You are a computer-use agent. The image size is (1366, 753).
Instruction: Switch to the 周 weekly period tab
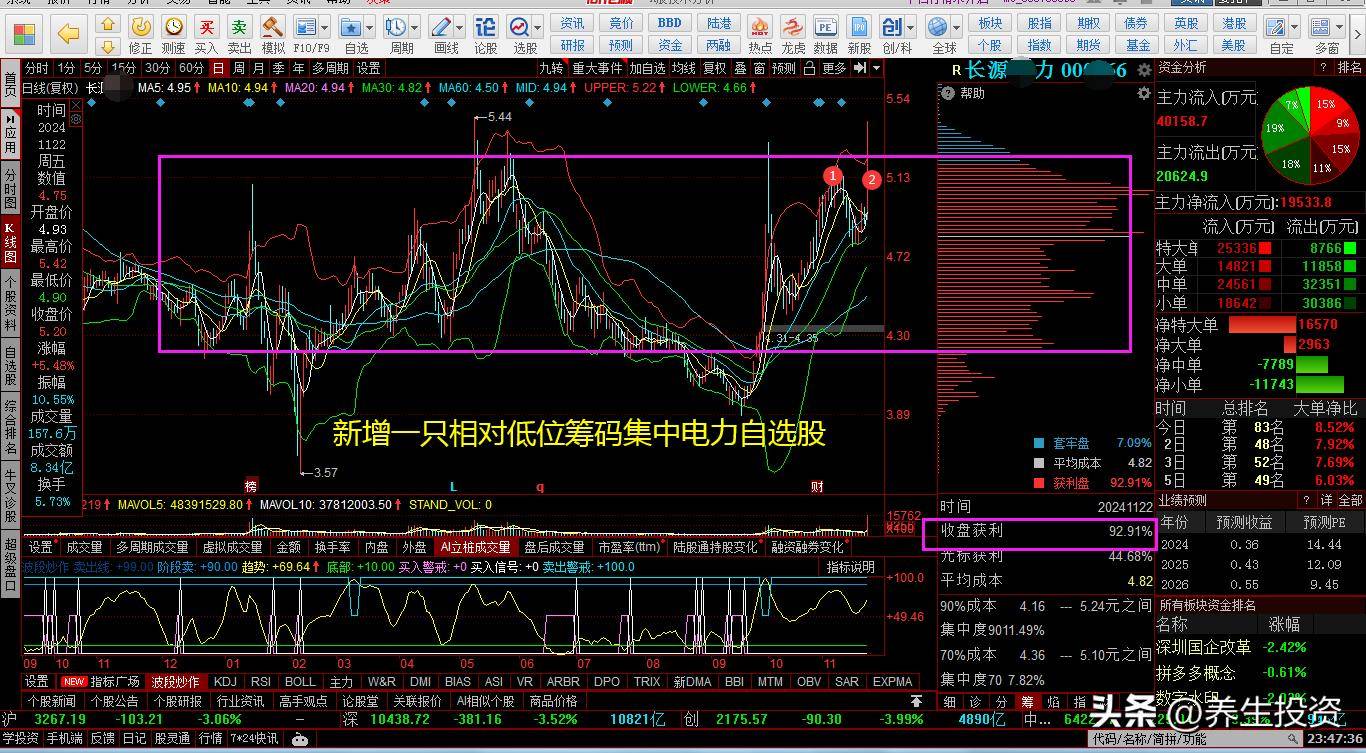coord(238,68)
